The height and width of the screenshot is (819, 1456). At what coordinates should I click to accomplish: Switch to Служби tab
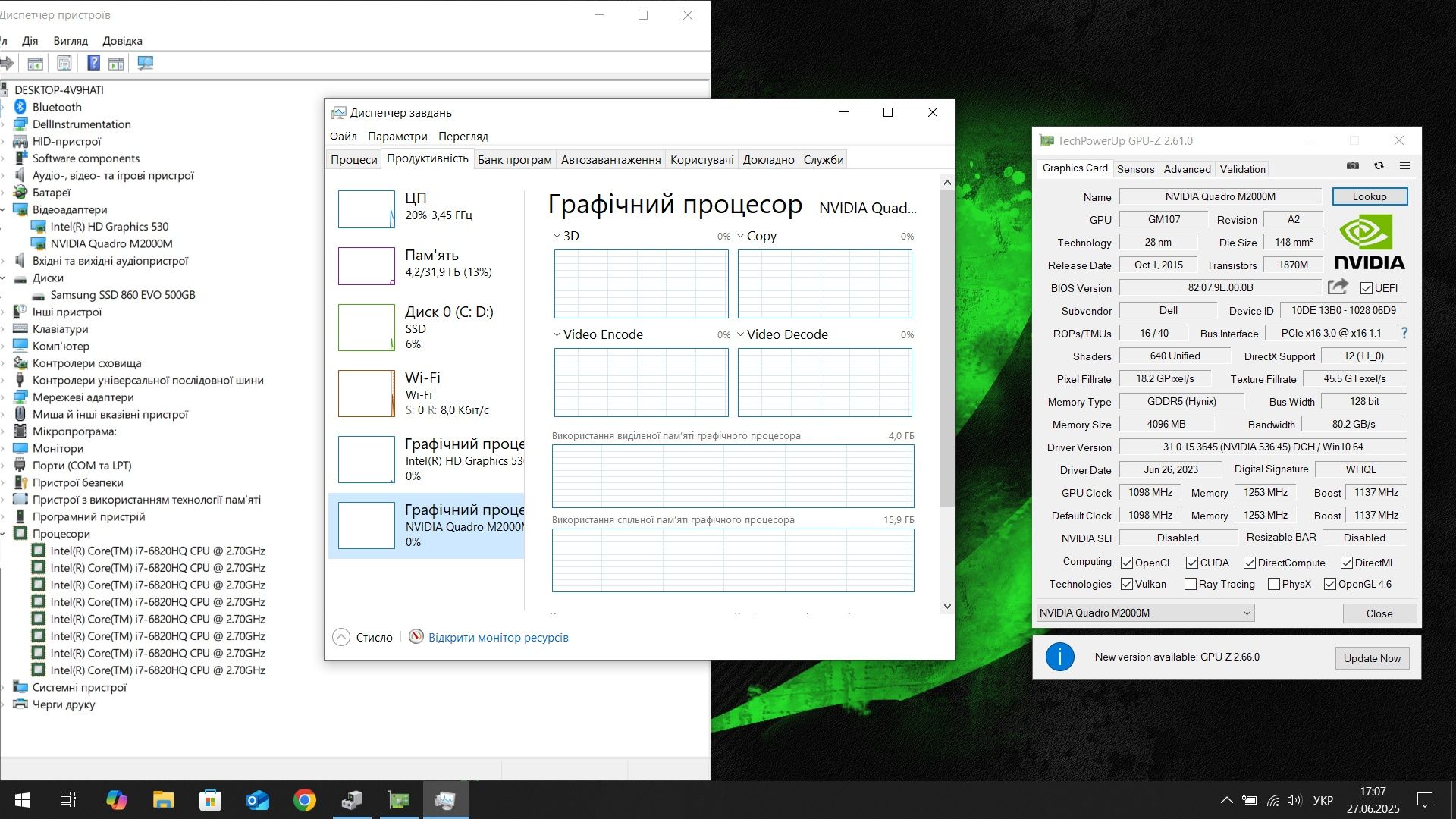(824, 160)
